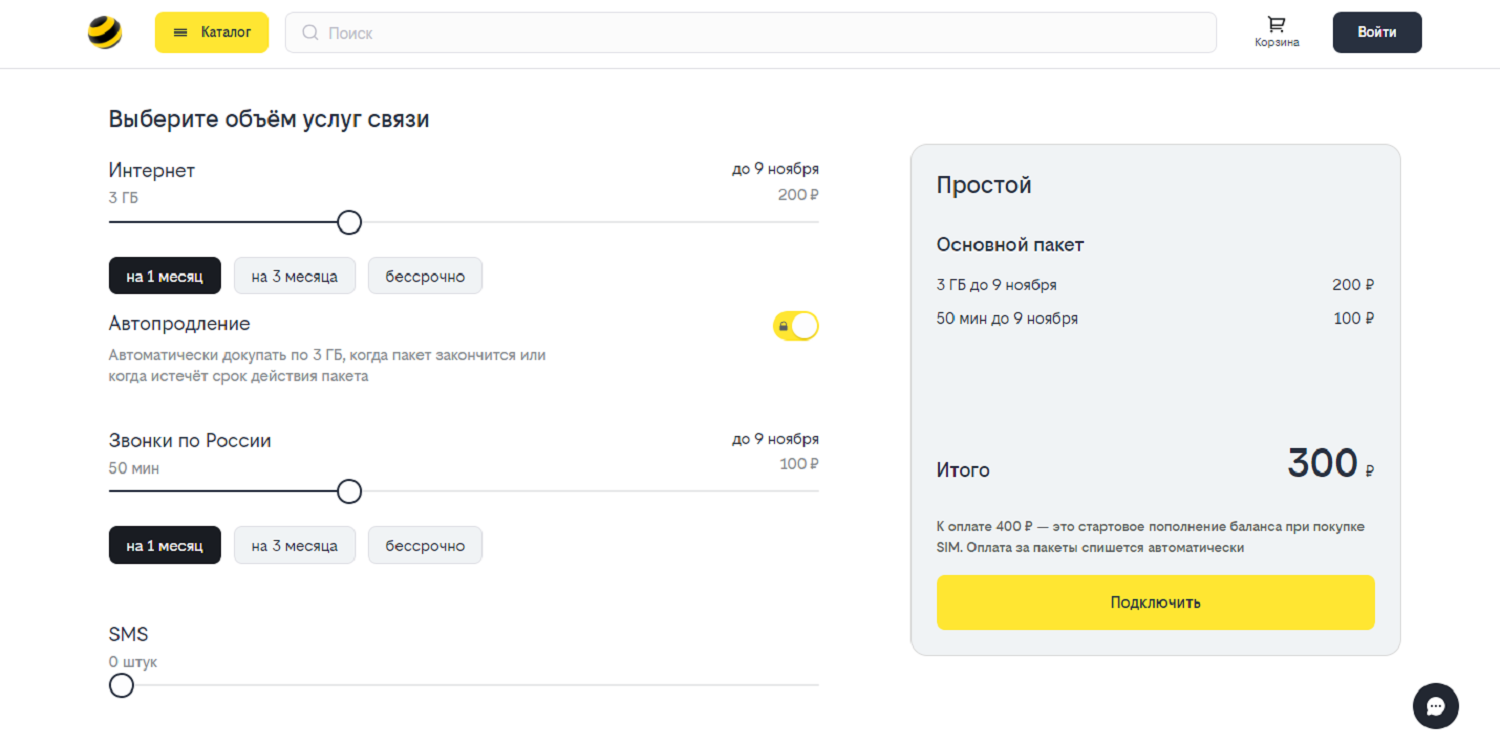The width and height of the screenshot is (1500, 746).
Task: Select Интернет period на 1 месяц
Action: pos(164,276)
